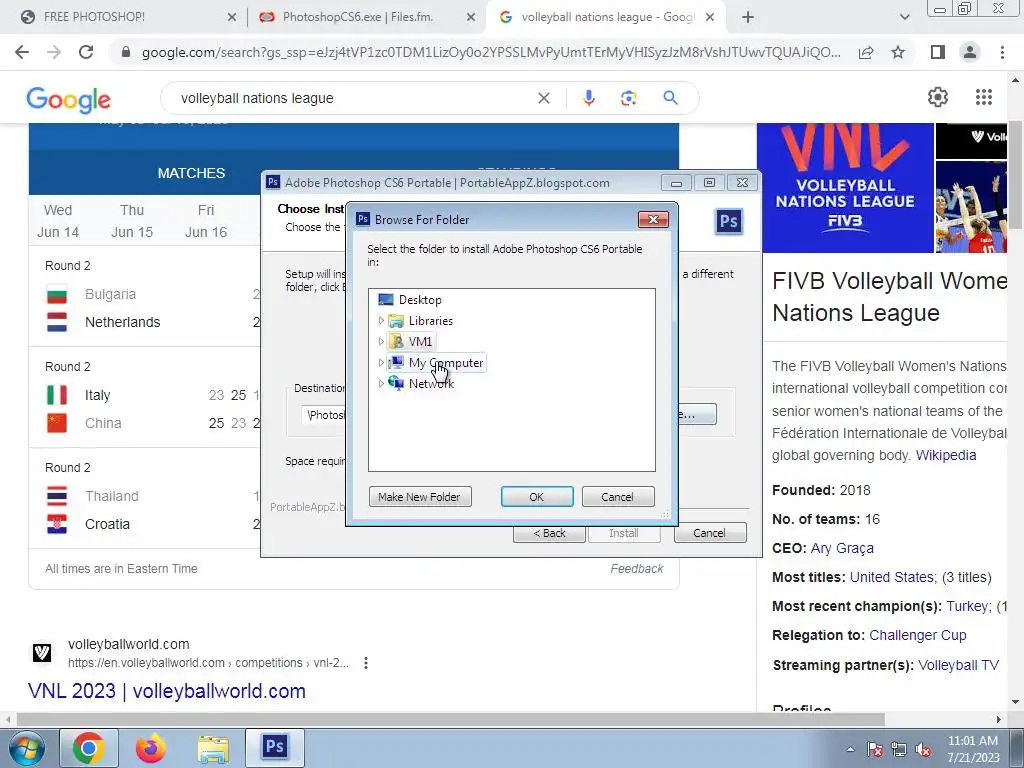Viewport: 1024px width, 768px height.
Task: Open Firefox from the taskbar
Action: click(151, 748)
